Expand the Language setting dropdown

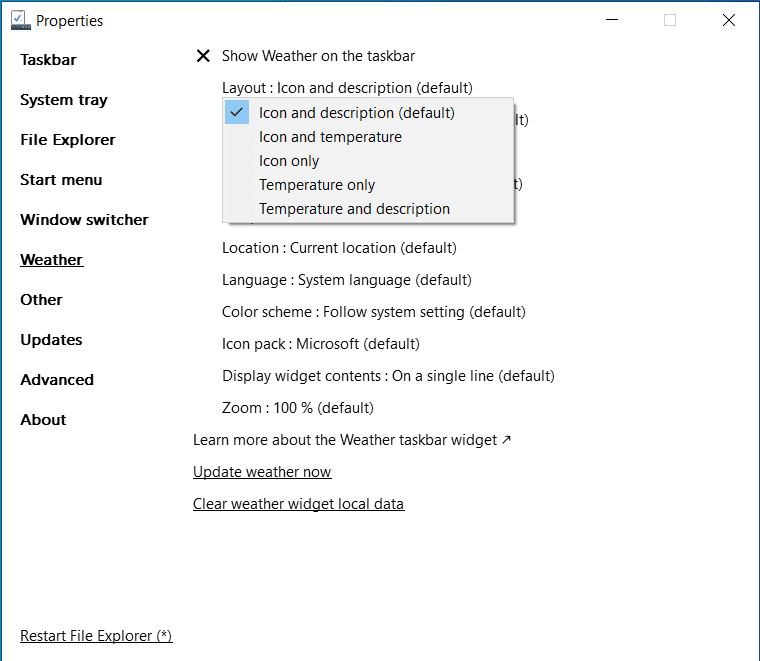pos(346,280)
